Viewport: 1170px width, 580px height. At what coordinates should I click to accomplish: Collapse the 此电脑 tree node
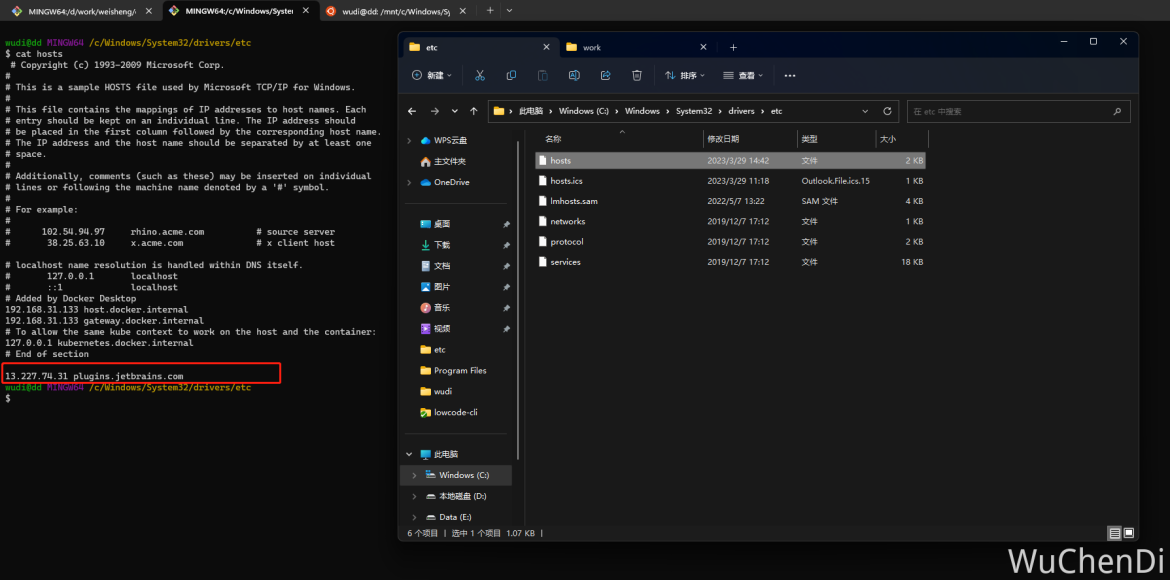tap(409, 454)
